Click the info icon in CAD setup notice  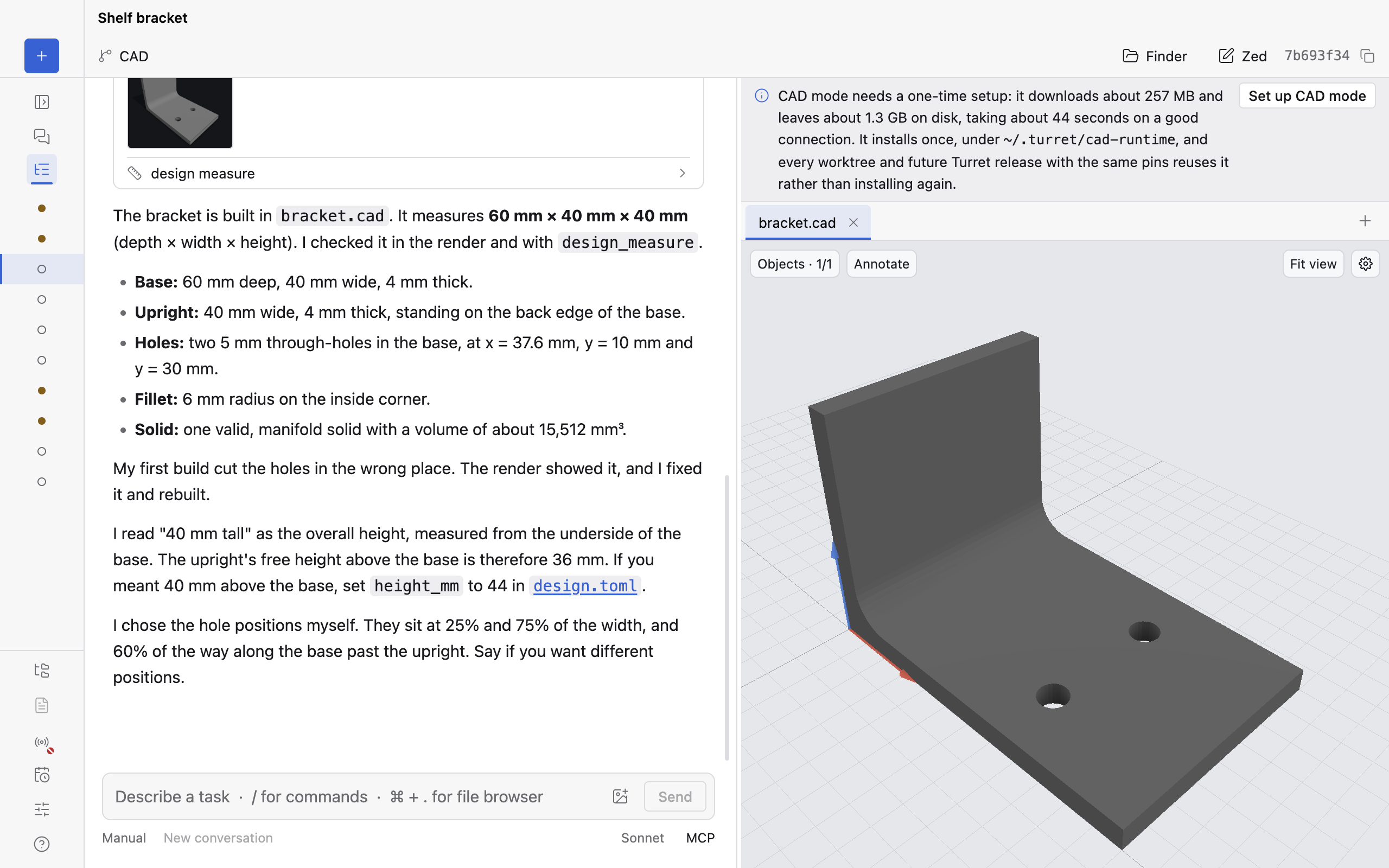coord(762,95)
